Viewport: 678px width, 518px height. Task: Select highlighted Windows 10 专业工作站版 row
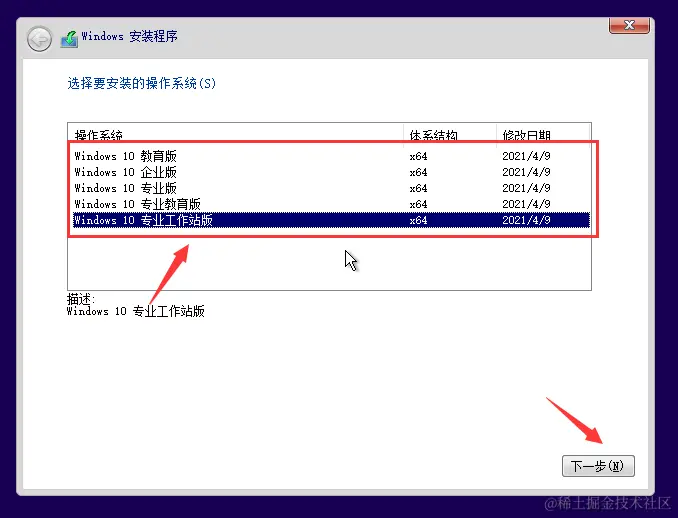pos(331,220)
